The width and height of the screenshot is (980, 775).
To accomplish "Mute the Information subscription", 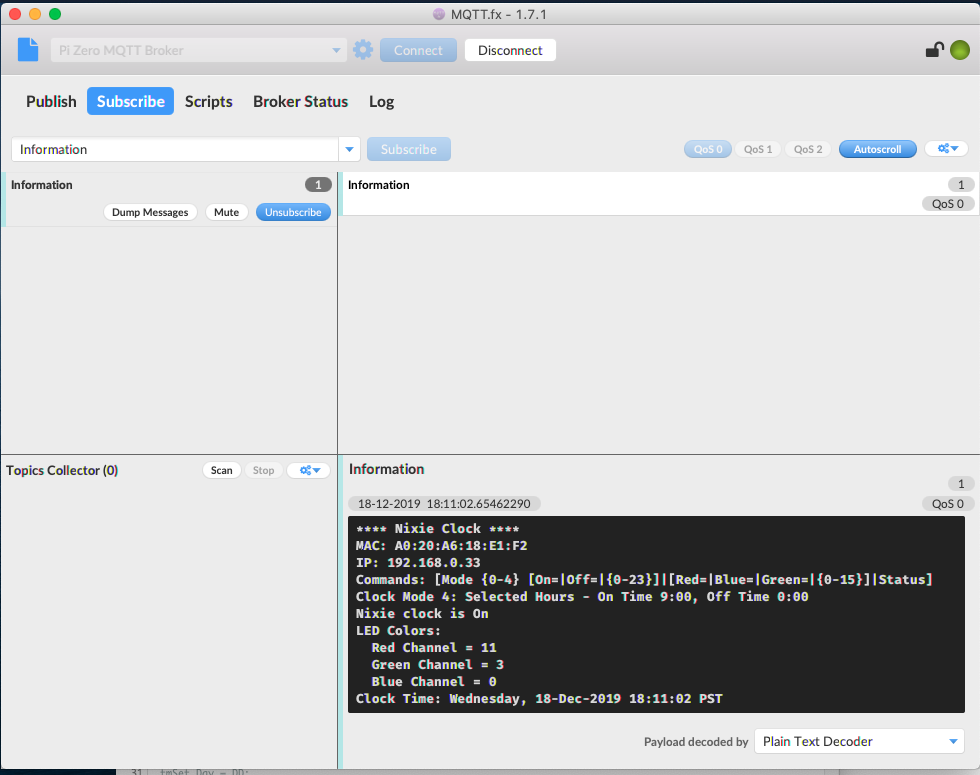I will tap(227, 212).
